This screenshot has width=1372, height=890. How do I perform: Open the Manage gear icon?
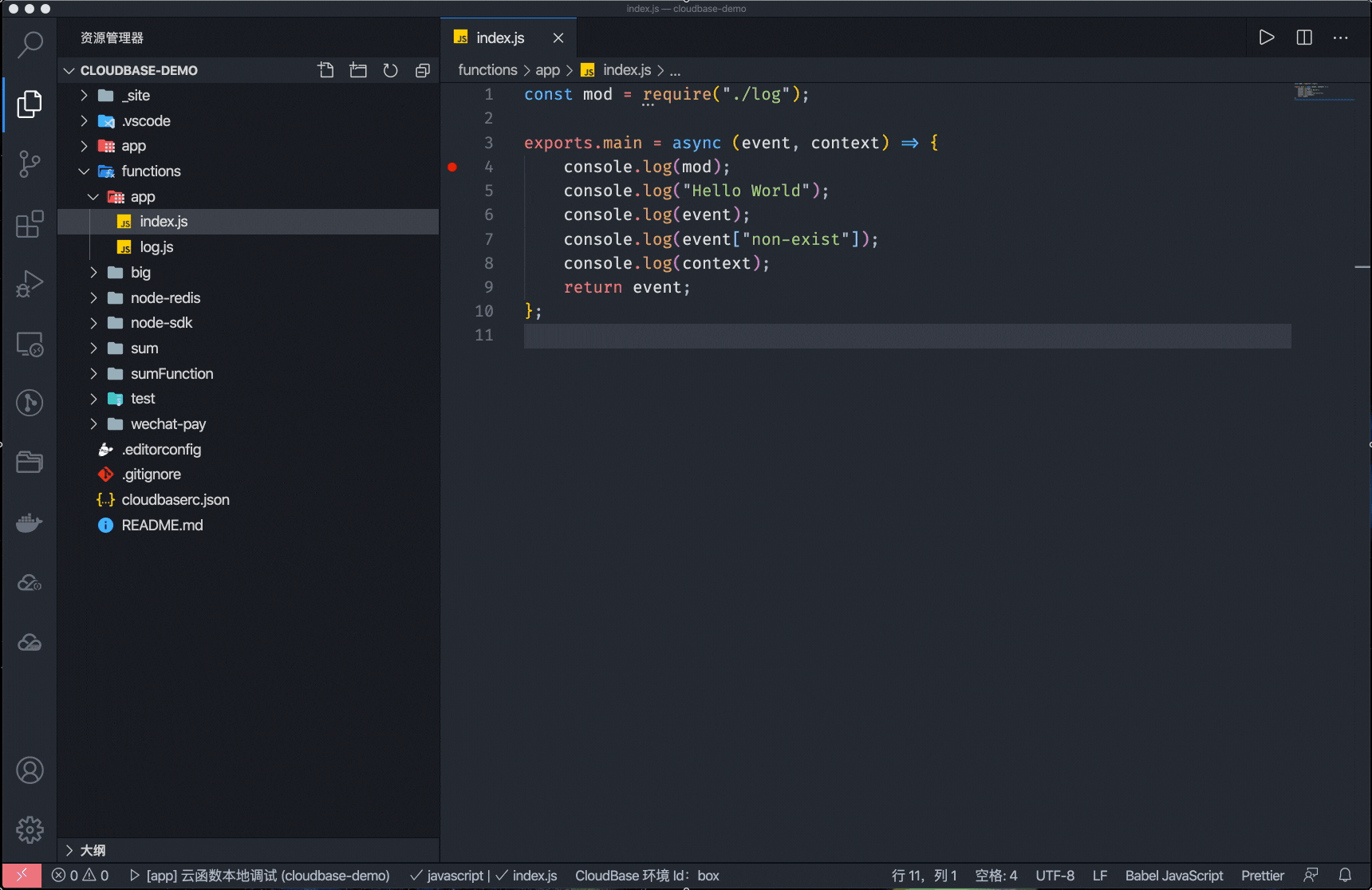click(x=30, y=829)
